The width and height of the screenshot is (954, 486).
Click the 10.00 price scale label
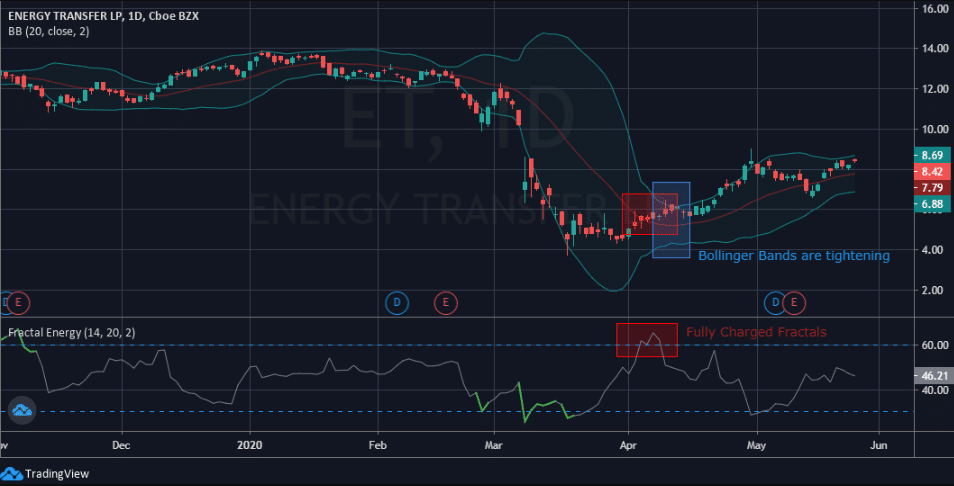(x=935, y=129)
